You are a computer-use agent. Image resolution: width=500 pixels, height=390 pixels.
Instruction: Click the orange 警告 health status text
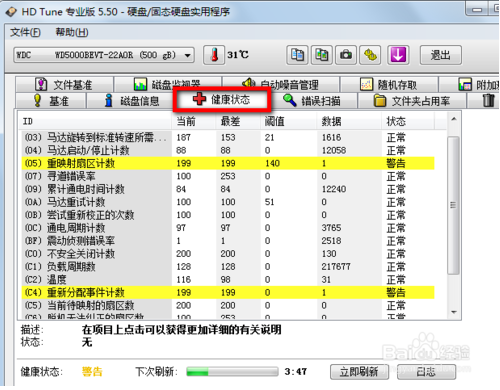click(92, 372)
